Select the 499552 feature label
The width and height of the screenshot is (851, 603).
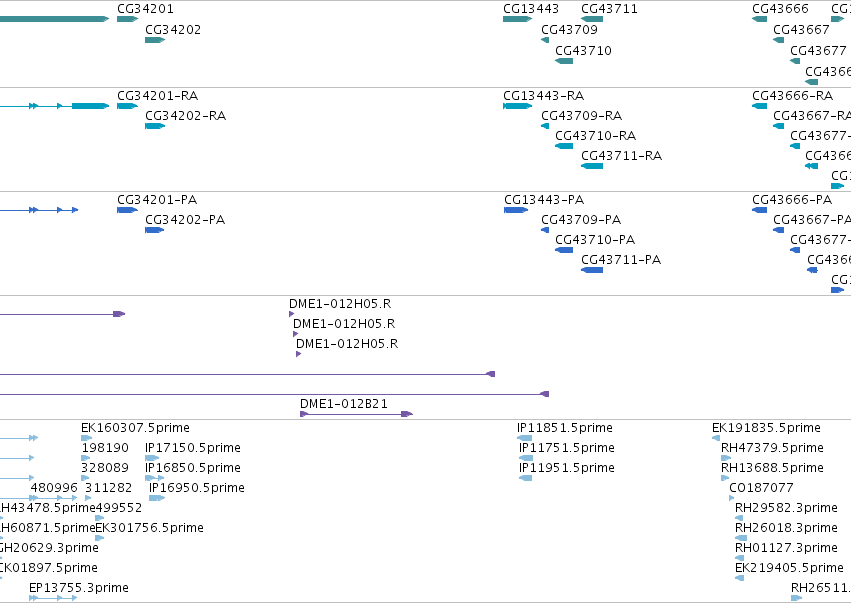(x=119, y=508)
